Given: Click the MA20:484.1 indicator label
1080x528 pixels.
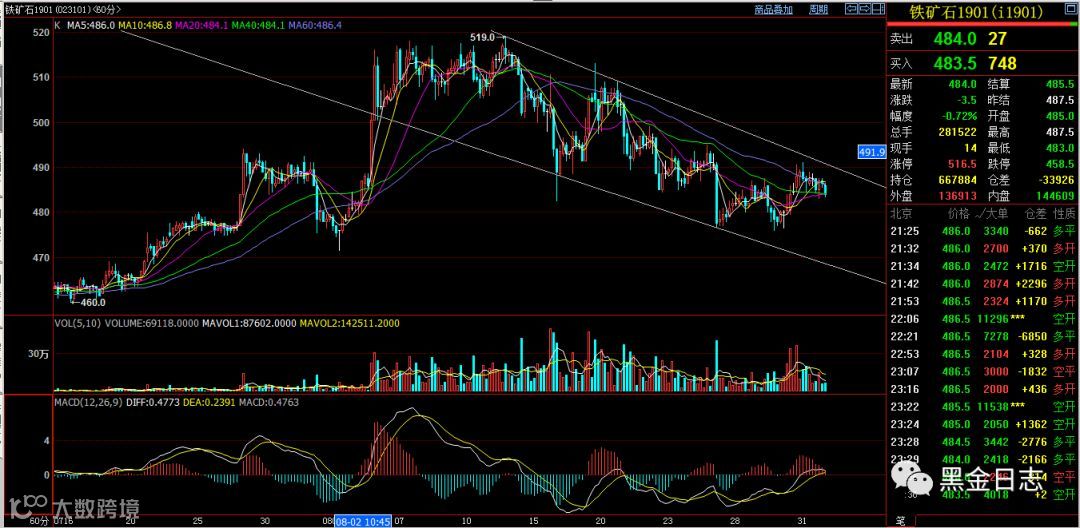Looking at the screenshot, I should coord(201,25).
